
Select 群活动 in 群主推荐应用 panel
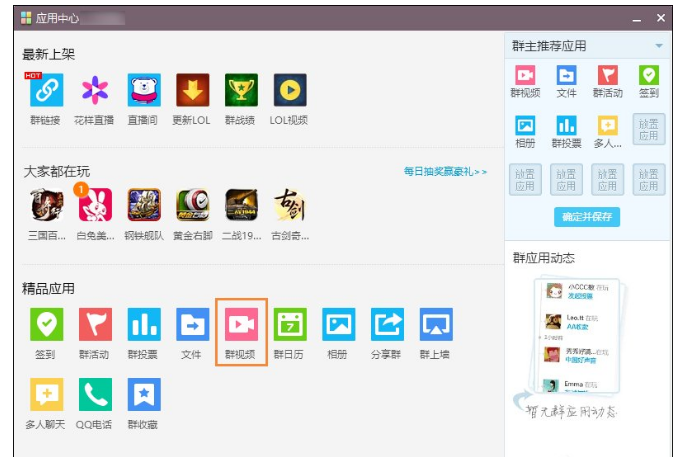[x=608, y=75]
